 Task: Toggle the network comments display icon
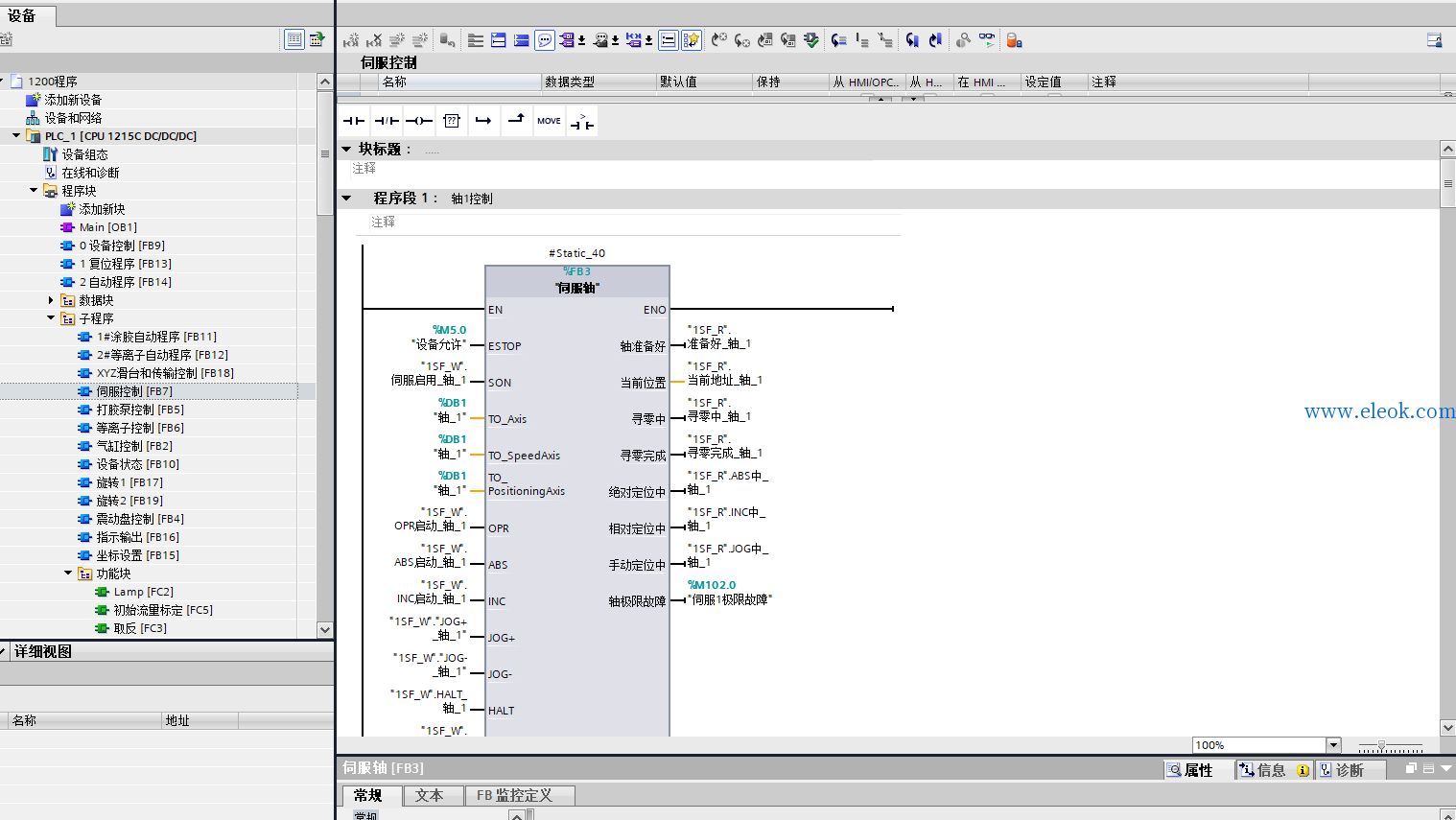668,40
